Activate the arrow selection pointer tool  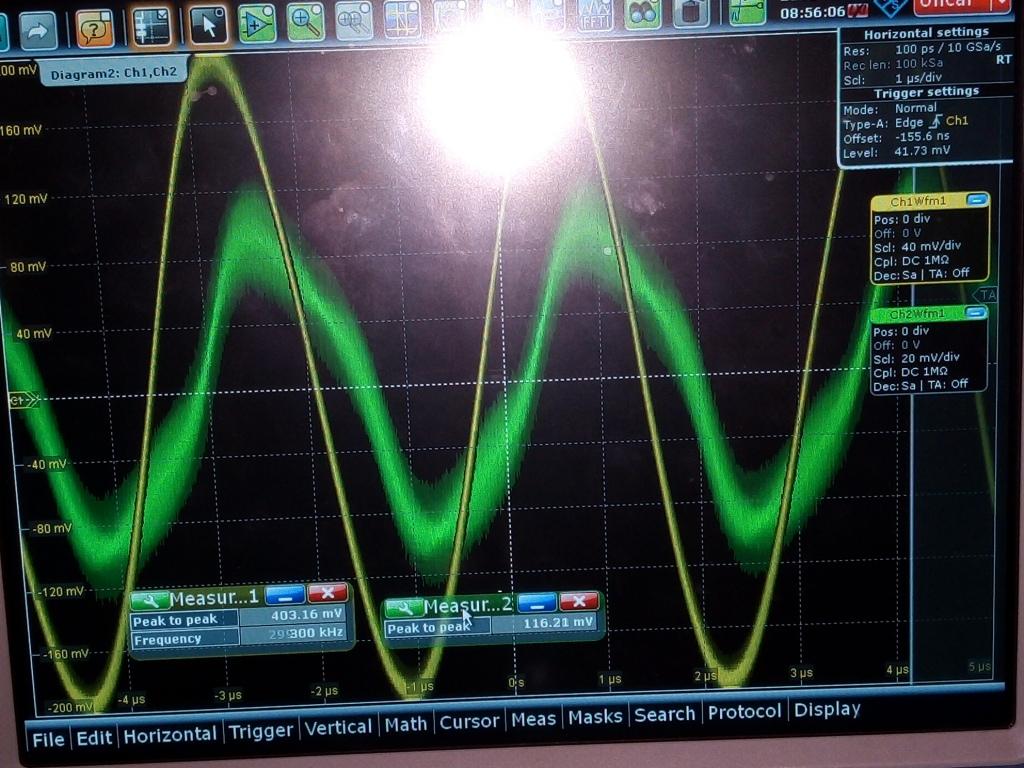(208, 25)
